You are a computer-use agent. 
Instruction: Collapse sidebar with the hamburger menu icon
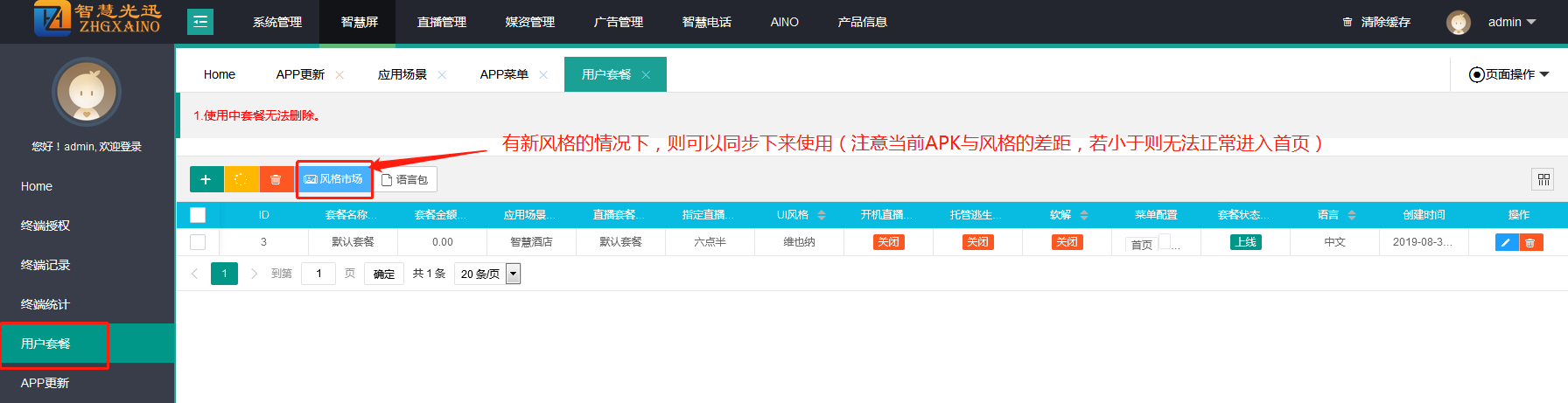[x=200, y=22]
